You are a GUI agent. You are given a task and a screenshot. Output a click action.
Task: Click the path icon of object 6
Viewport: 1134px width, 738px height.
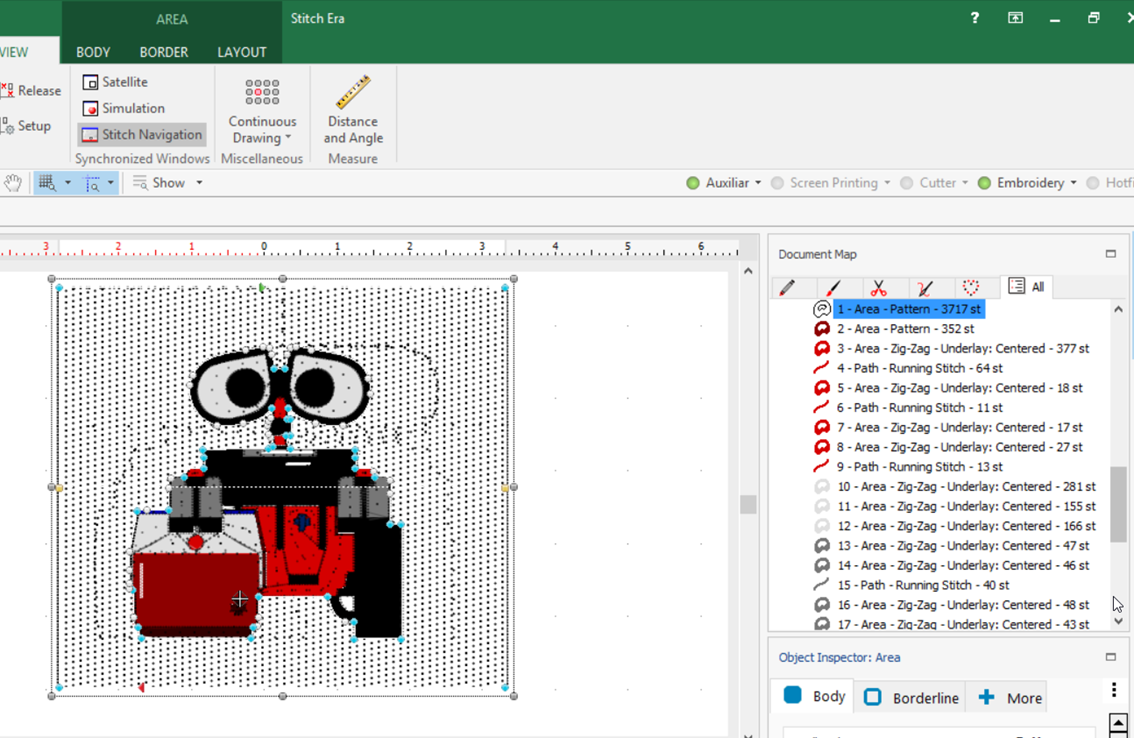822,407
